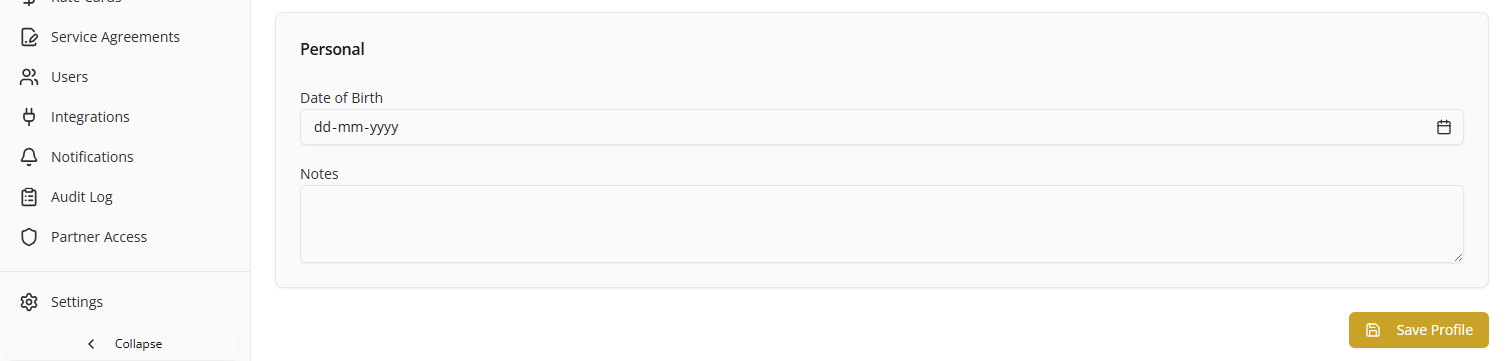The width and height of the screenshot is (1509, 361).
Task: Open the calendar picker for Date of Birth
Action: [1443, 127]
